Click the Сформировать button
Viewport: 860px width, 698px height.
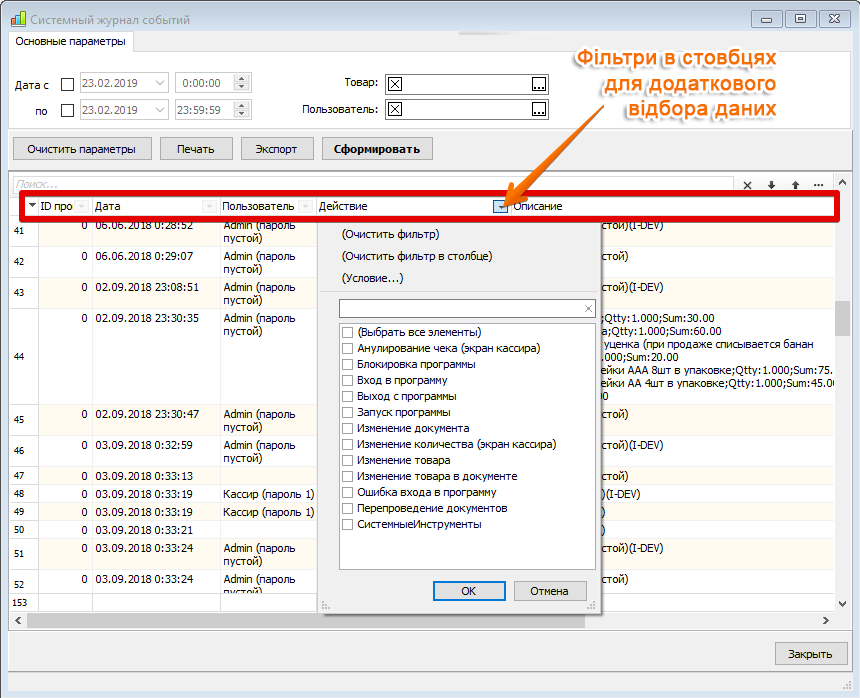click(377, 149)
